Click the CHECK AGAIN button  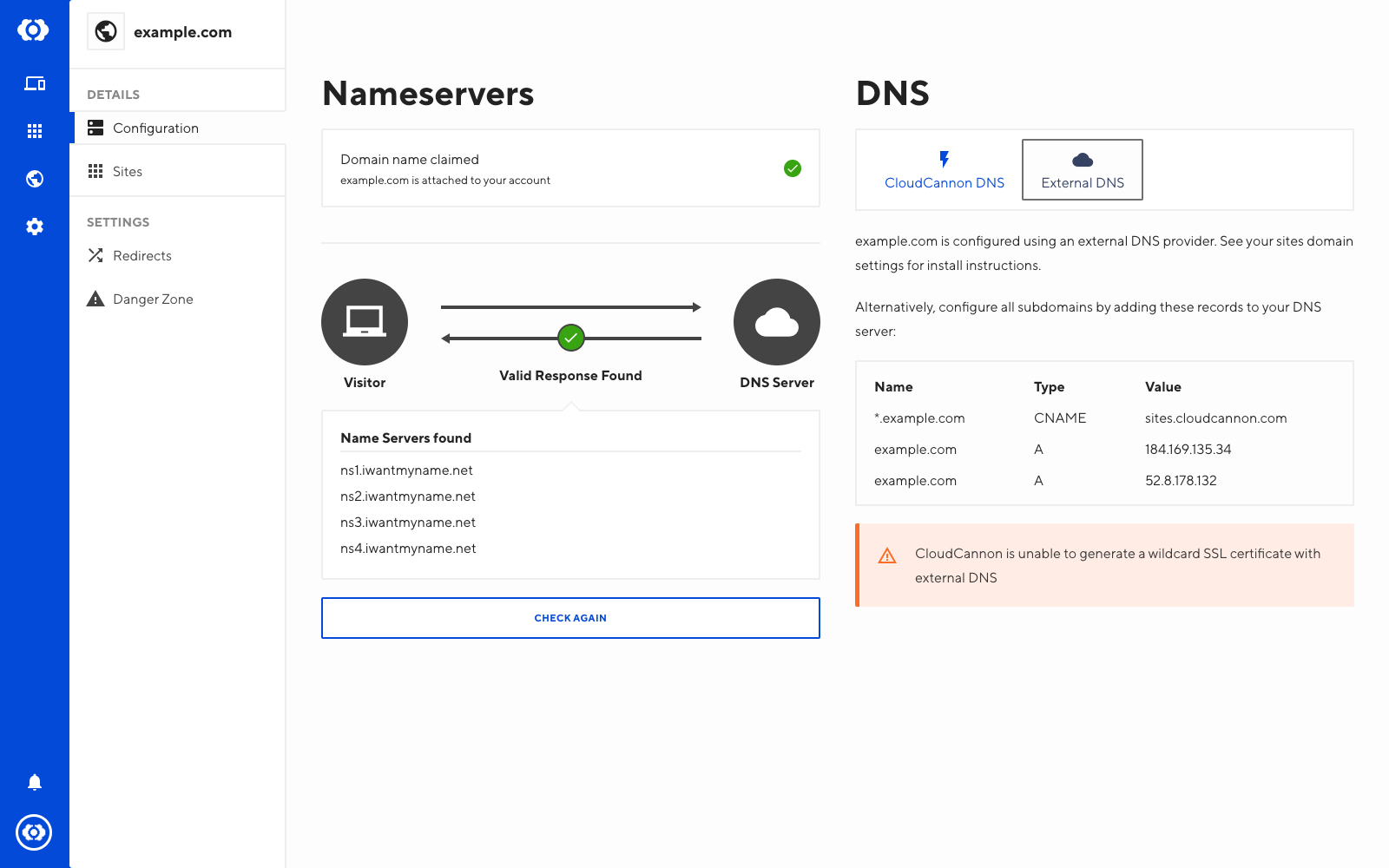click(x=570, y=618)
